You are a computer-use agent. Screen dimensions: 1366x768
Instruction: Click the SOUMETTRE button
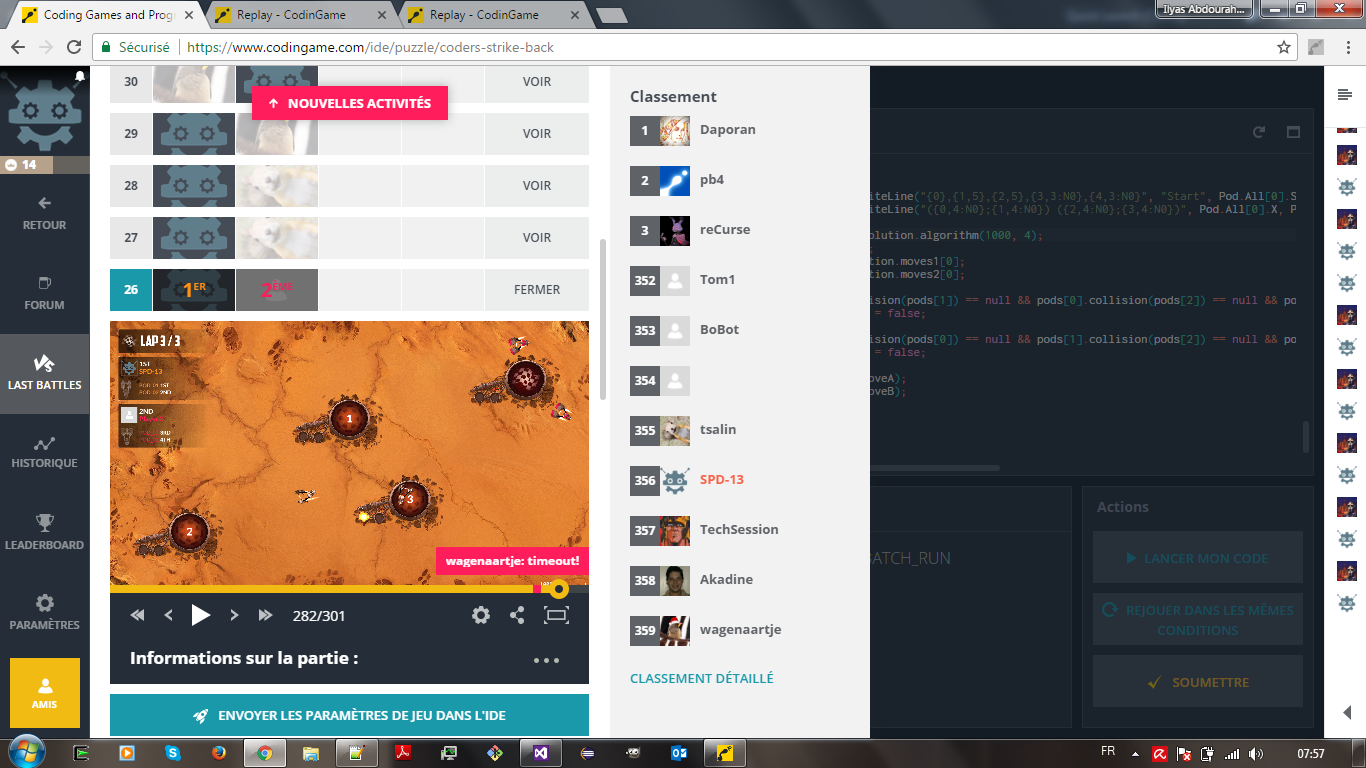[x=1197, y=682]
